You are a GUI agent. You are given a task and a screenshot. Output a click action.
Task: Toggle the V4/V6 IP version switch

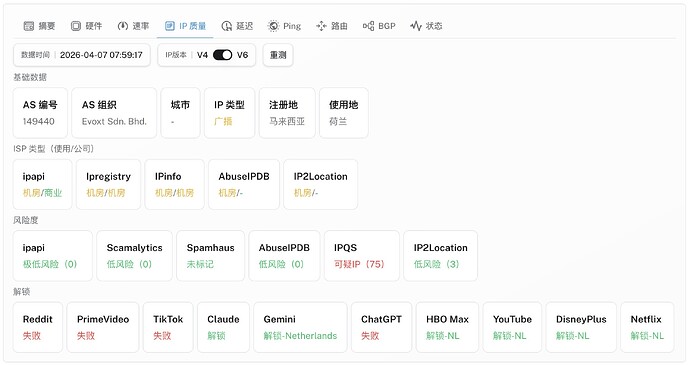coord(222,55)
